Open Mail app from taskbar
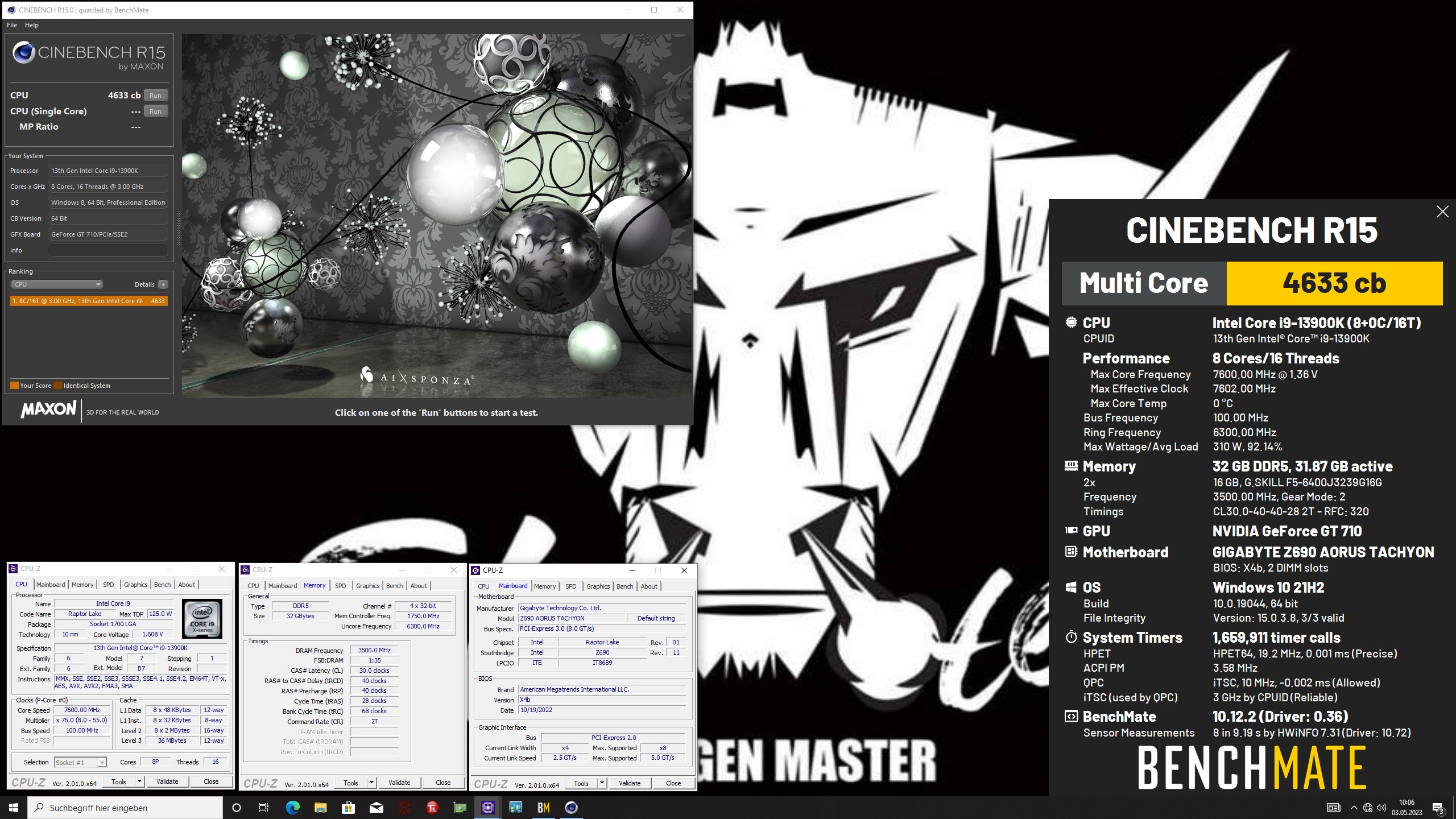 [376, 808]
